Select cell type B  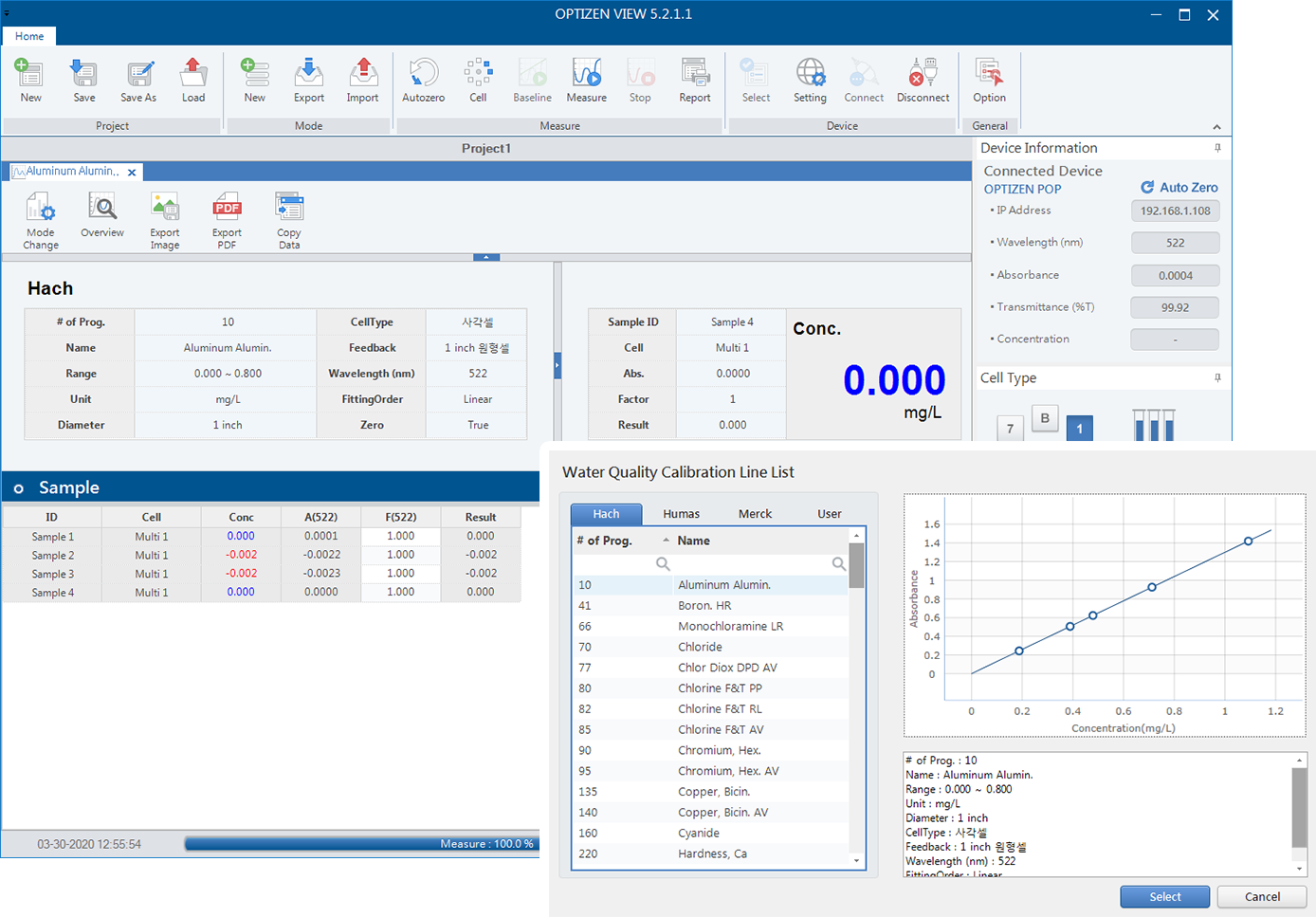point(1045,418)
